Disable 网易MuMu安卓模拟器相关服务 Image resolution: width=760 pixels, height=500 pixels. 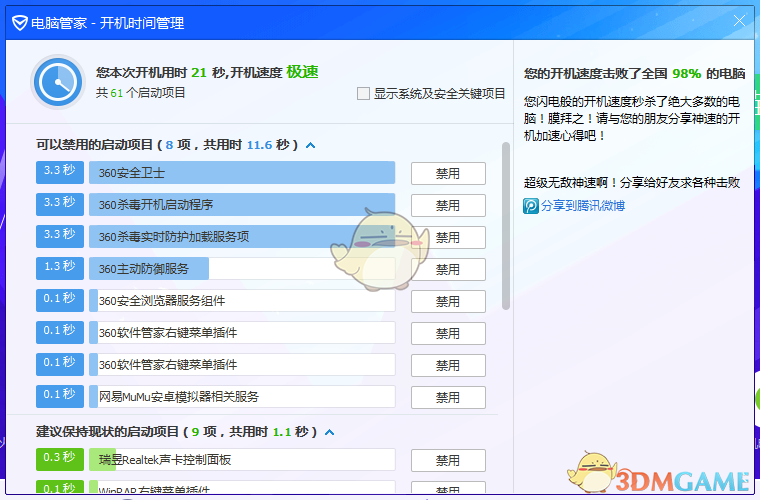click(448, 397)
